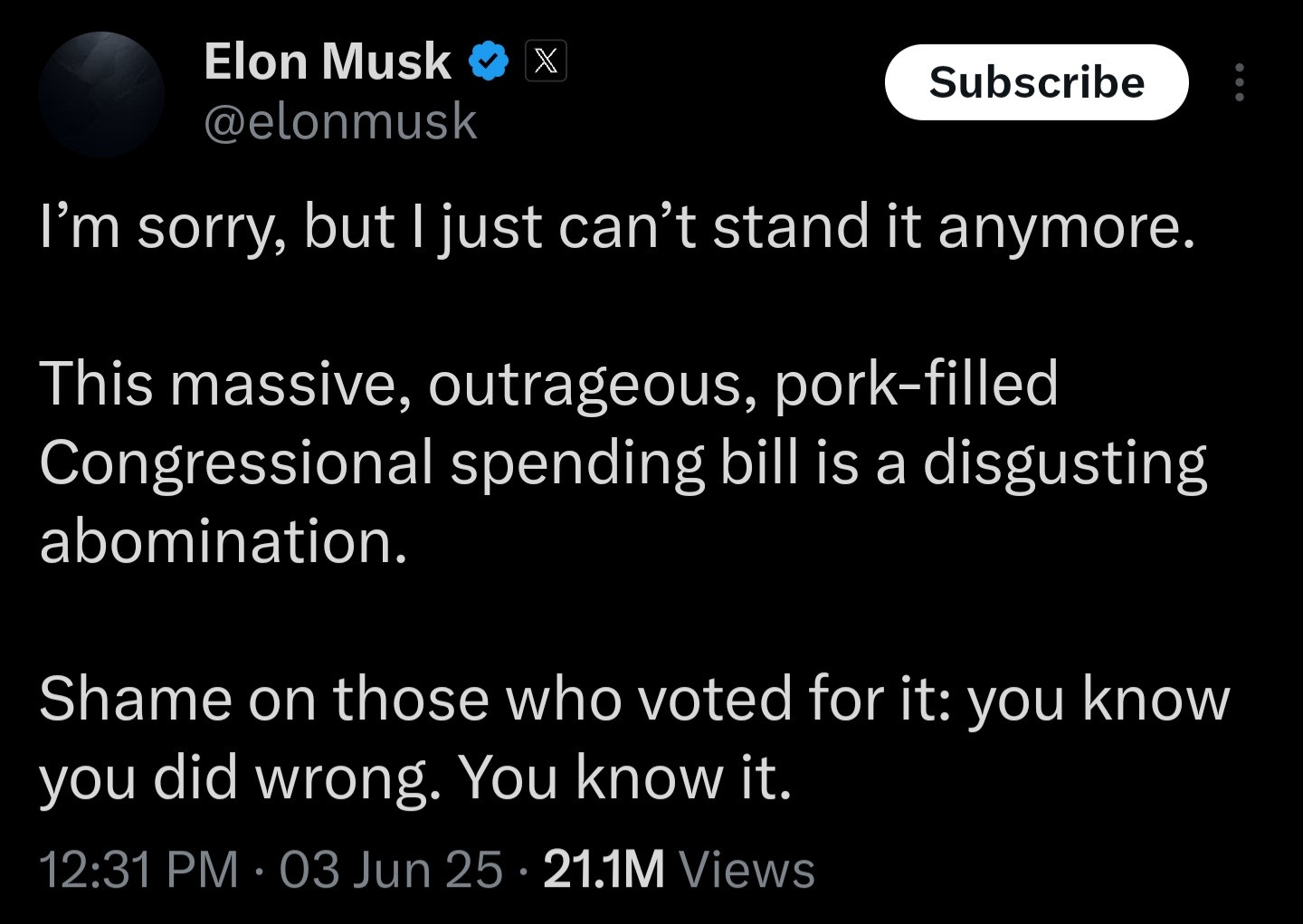Viewport: 1303px width, 924px height.
Task: Click the Views label
Action: pyautogui.click(x=747, y=869)
